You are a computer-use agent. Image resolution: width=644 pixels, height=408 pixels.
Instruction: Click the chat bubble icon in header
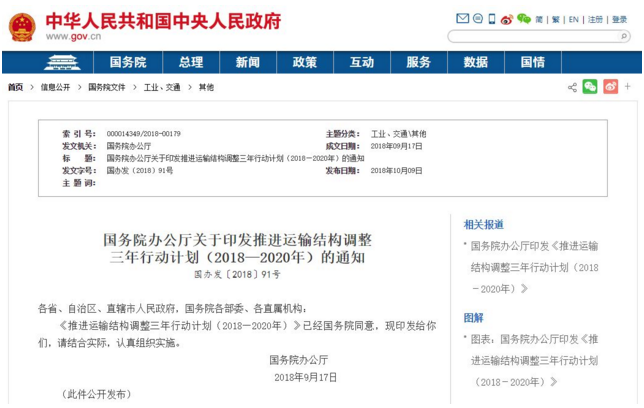pyautogui.click(x=478, y=18)
